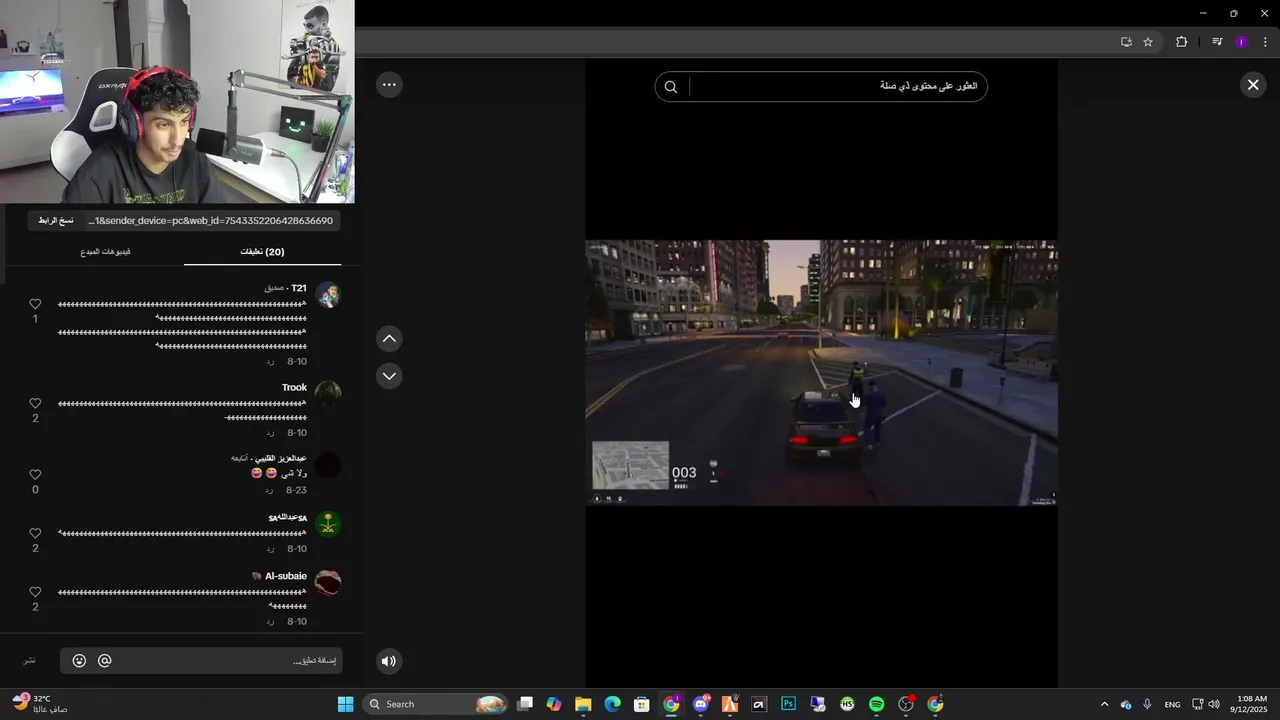Switch to the تعليقات (20) comments tab

[262, 252]
